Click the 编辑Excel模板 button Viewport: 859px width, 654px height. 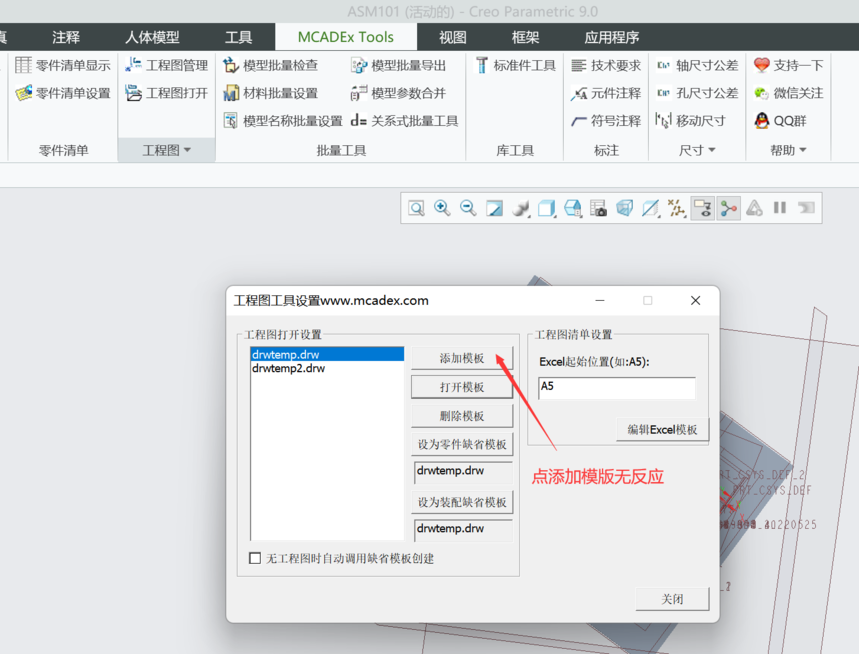[662, 429]
